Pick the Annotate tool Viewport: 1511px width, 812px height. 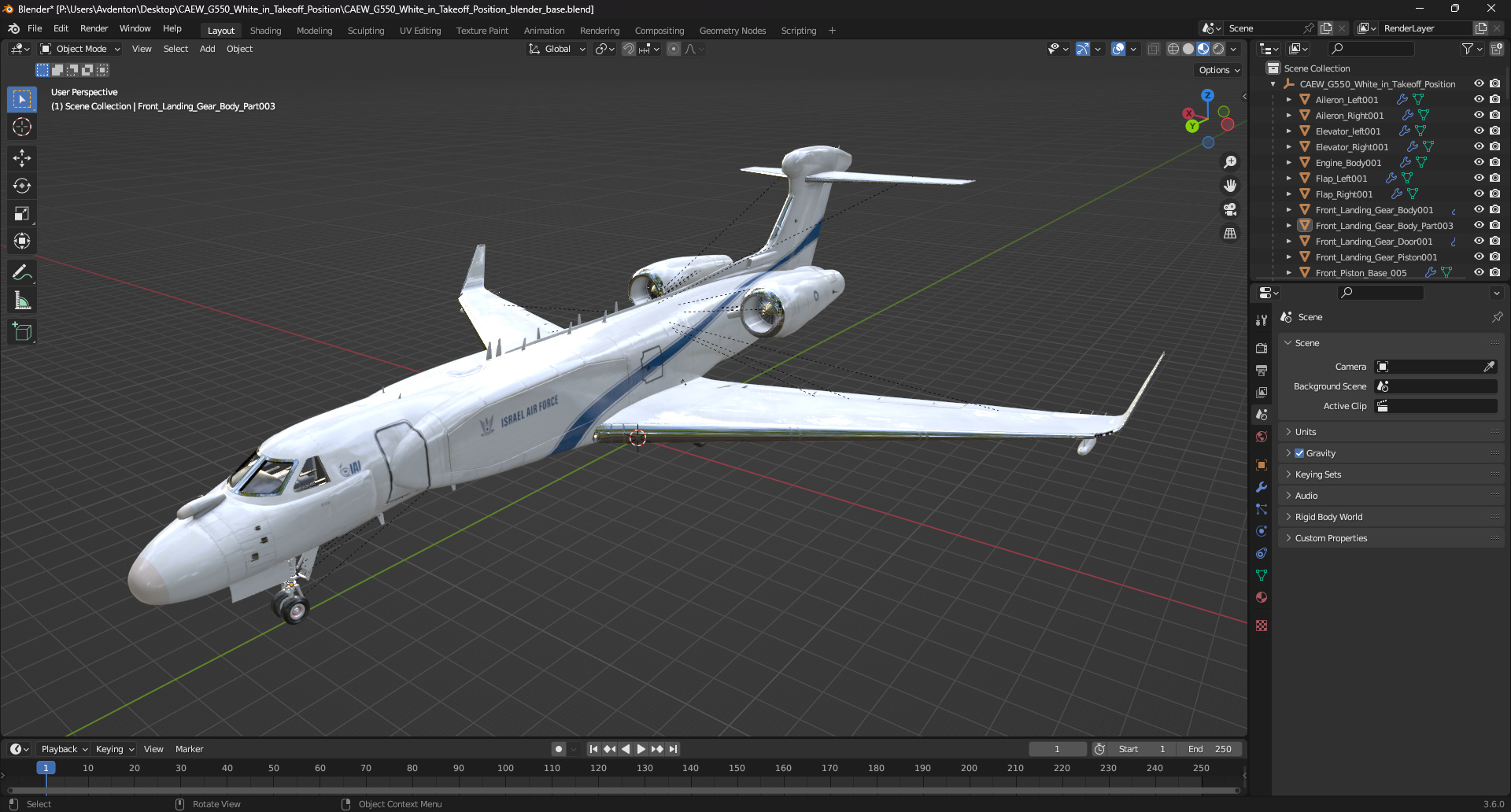pyautogui.click(x=22, y=273)
